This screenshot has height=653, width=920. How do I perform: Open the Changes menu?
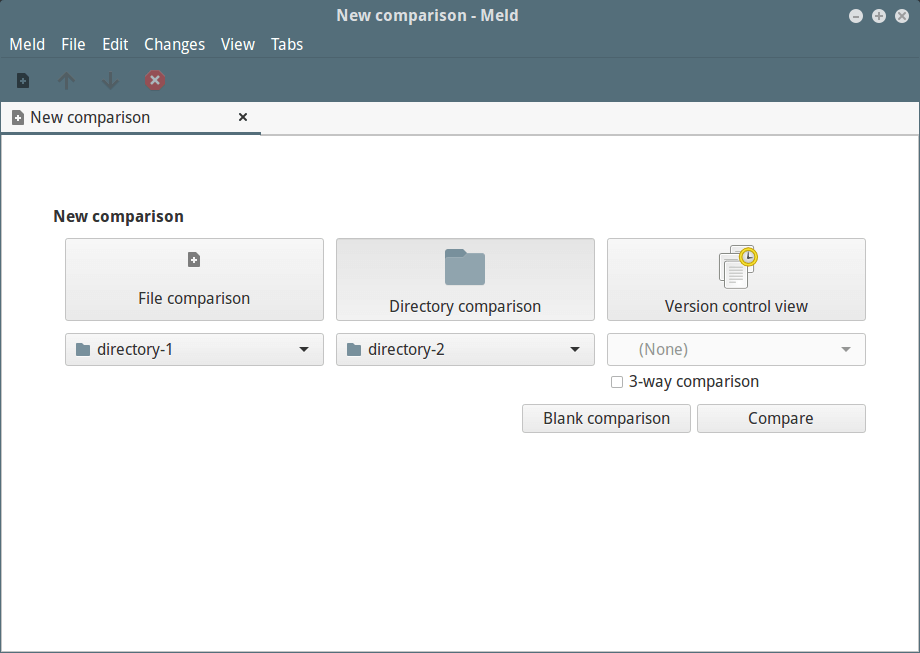(174, 44)
